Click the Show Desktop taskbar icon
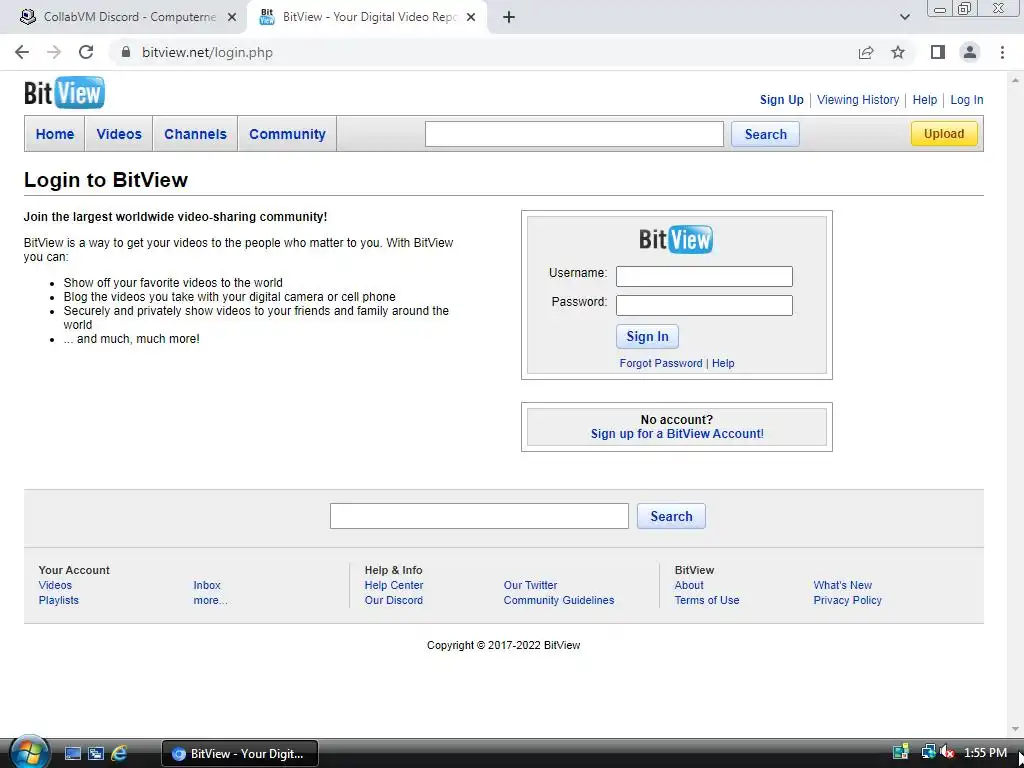The image size is (1024, 768). 73,754
